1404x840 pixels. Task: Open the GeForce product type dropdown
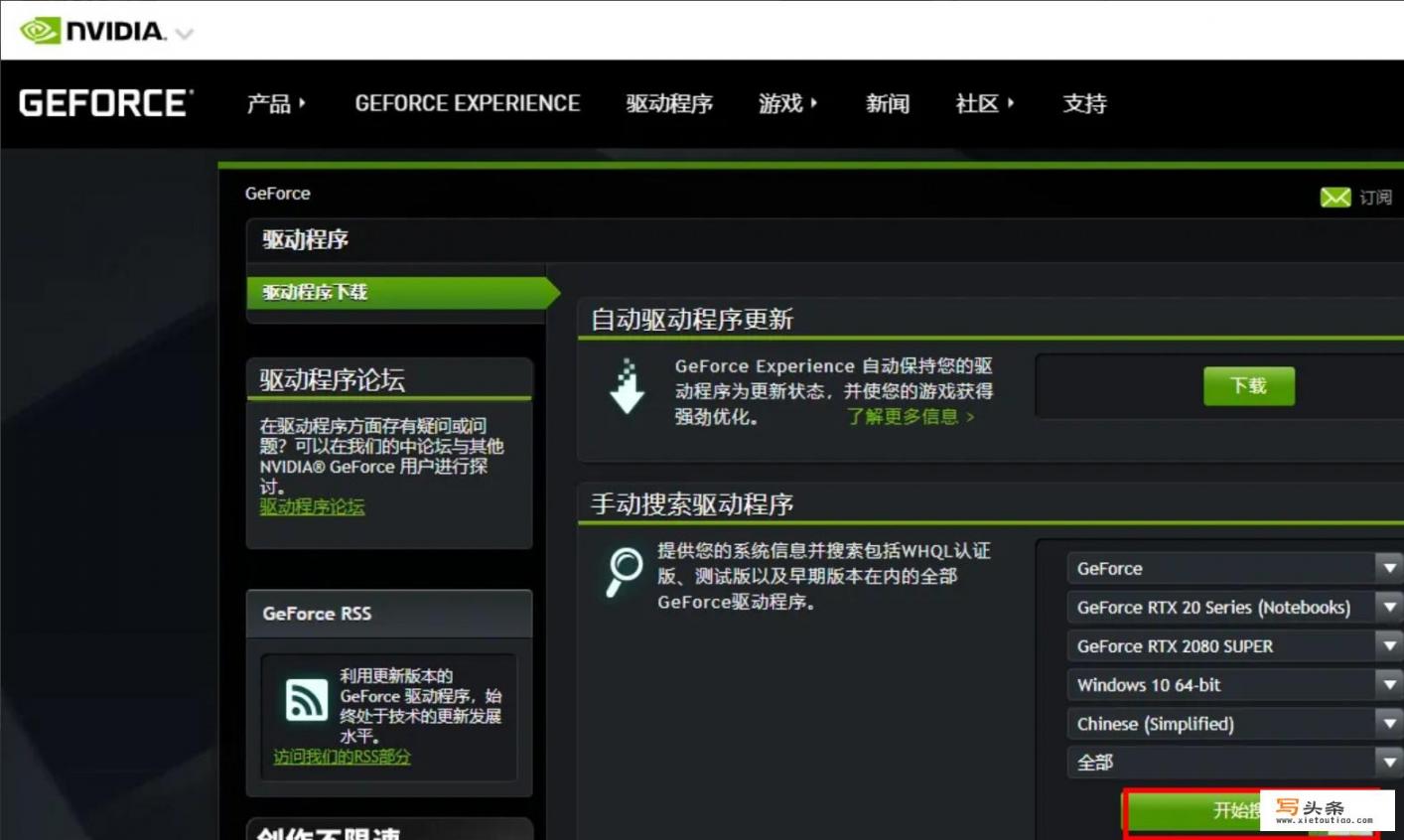(x=1235, y=568)
